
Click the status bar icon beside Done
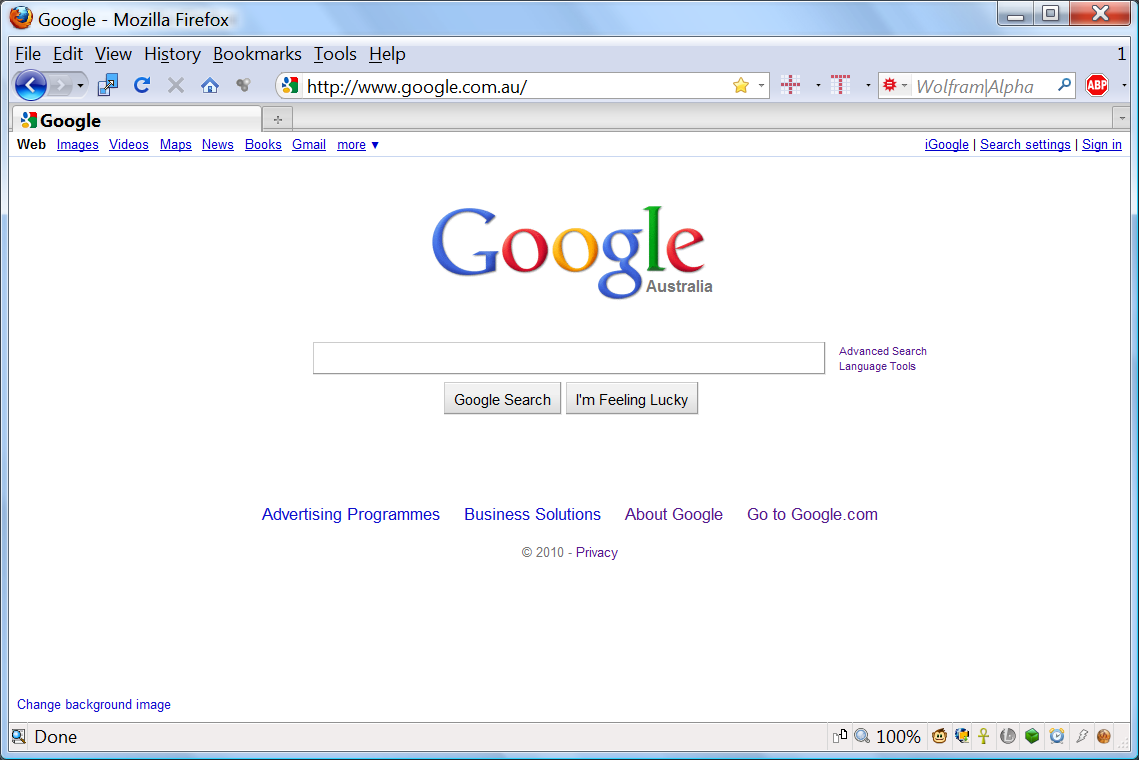coord(19,737)
